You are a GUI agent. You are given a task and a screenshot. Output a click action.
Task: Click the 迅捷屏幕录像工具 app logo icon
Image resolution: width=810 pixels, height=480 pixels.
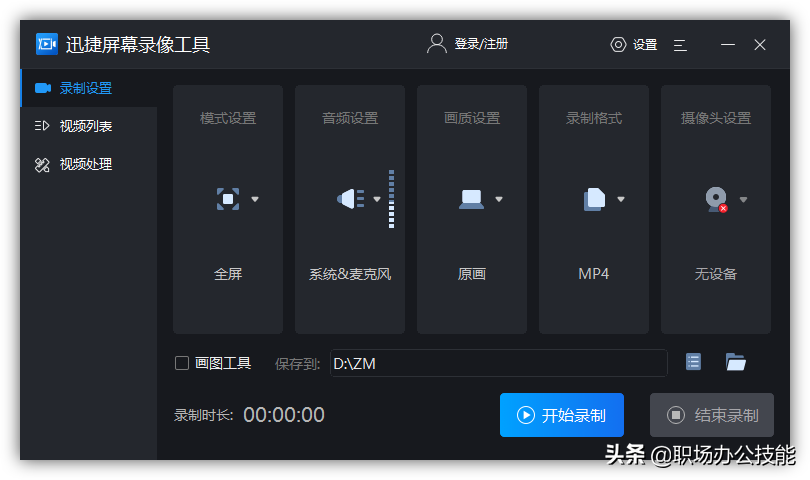(x=46, y=44)
